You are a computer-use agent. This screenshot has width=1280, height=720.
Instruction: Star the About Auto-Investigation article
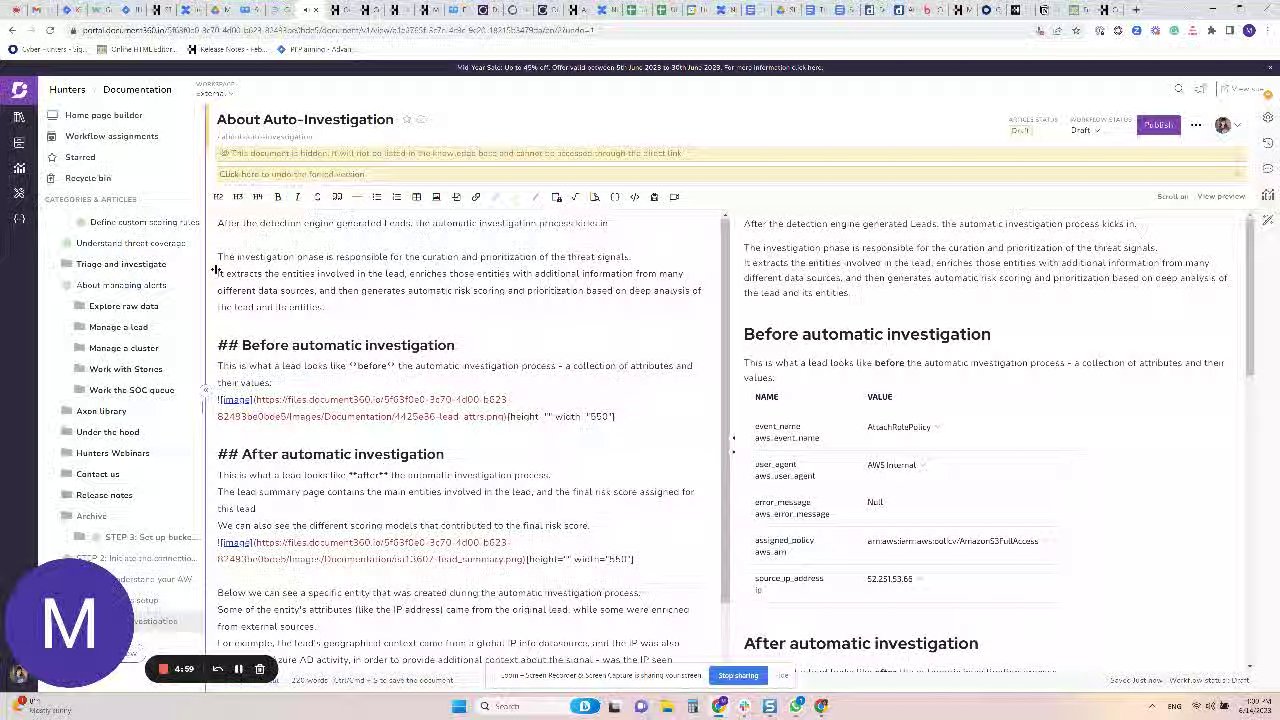[407, 120]
